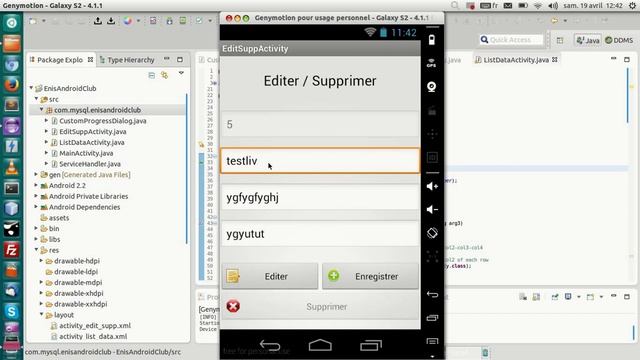Collapse res folder node
This screenshot has height=360, width=640.
(36, 250)
